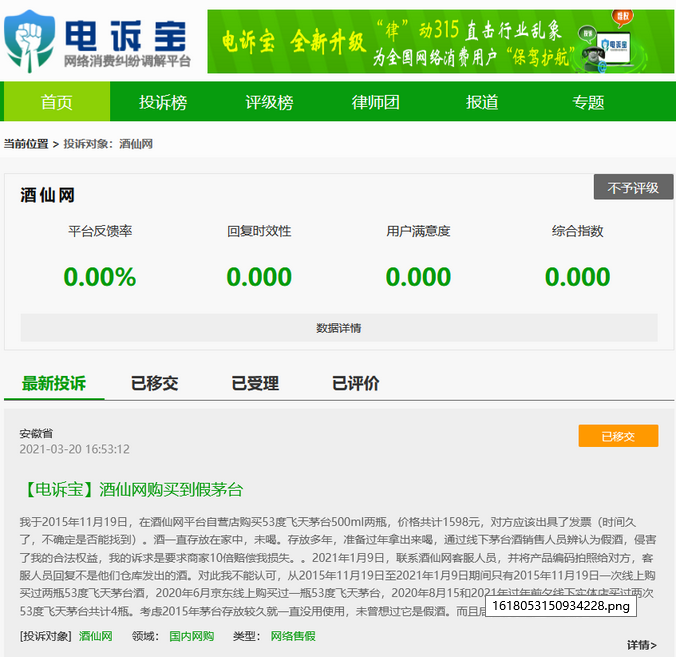Click the complaint description paragraph

[338, 566]
